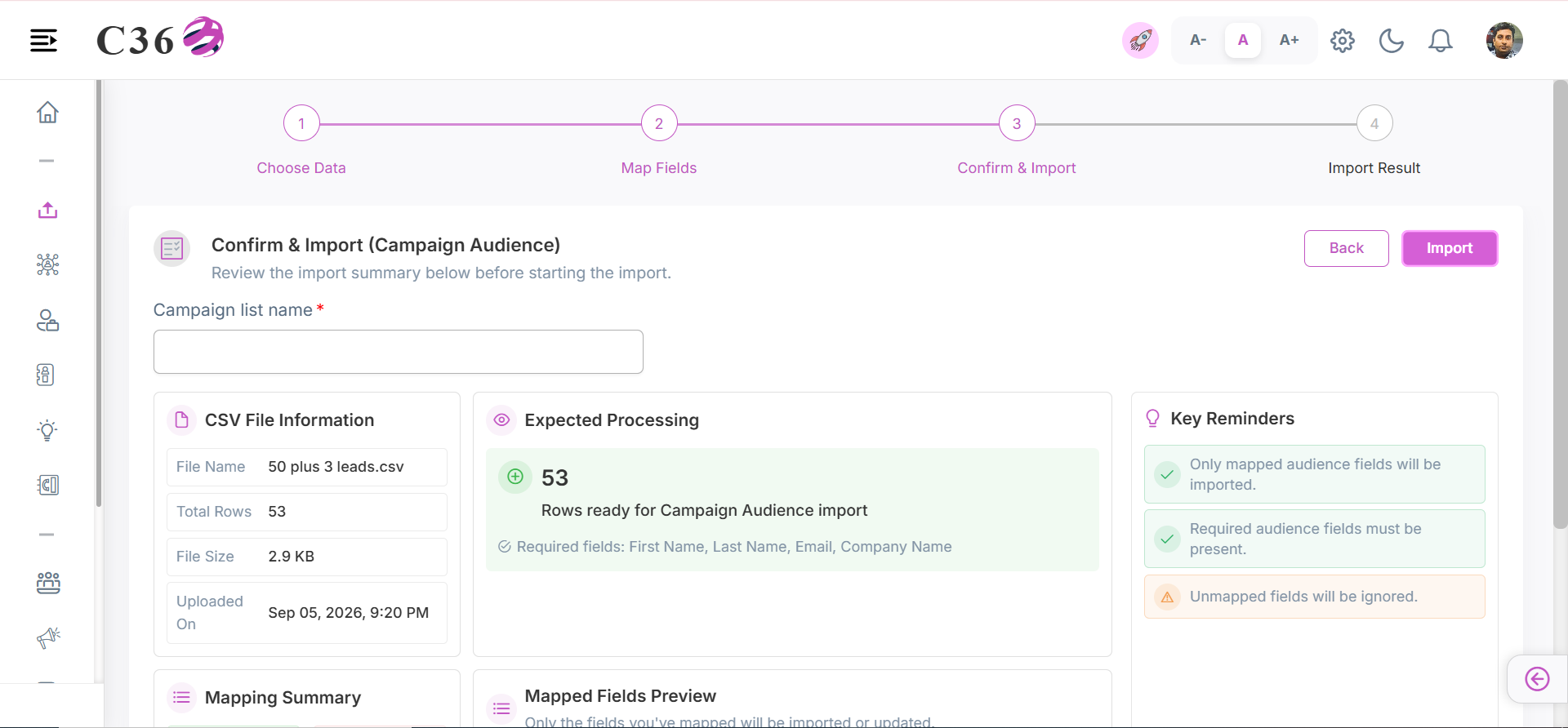Click the 'Sep 05, 2026, 9:20 PM' value

[x=348, y=613]
